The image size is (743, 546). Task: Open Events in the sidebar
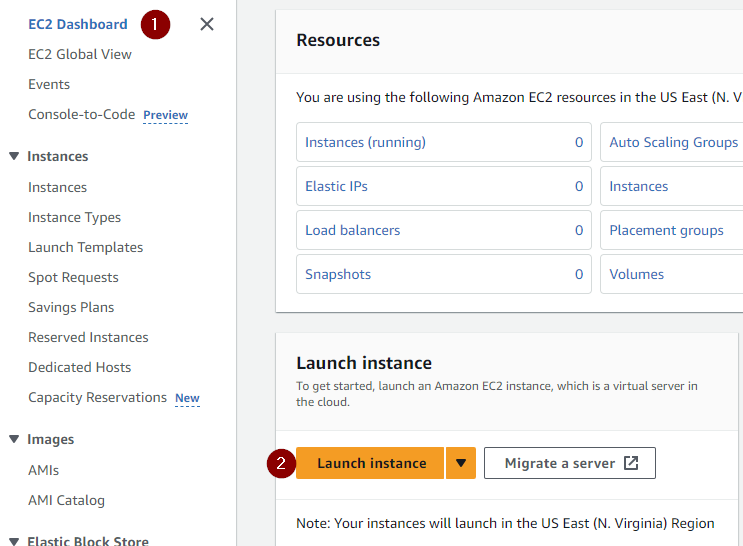pos(49,84)
